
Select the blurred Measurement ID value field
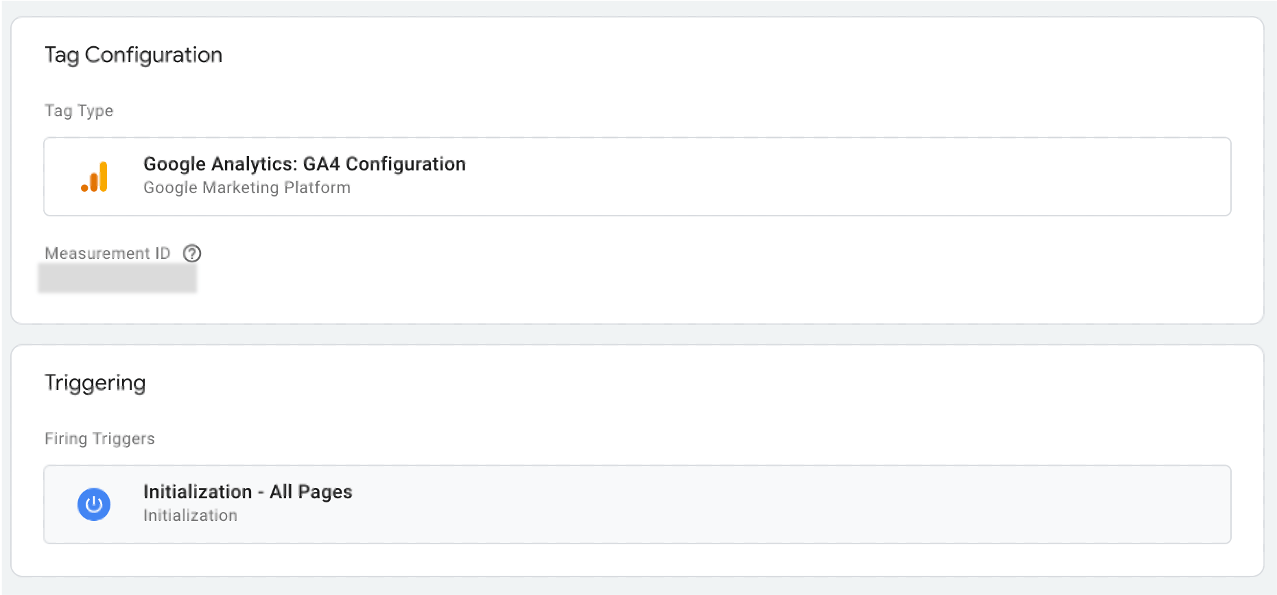click(117, 278)
